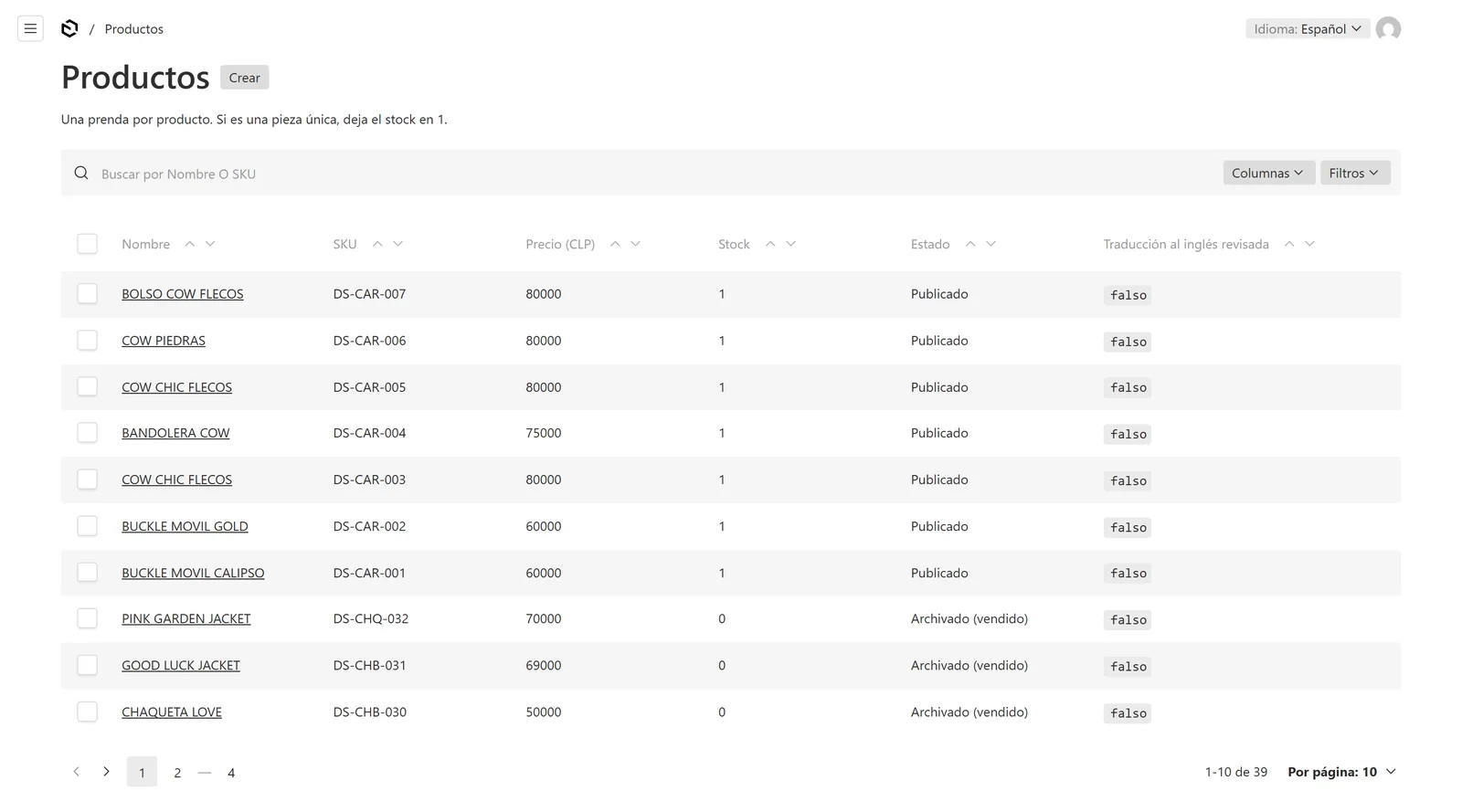Open the Idioma language dropdown
This screenshot has width=1462, height=812.
[x=1307, y=29]
